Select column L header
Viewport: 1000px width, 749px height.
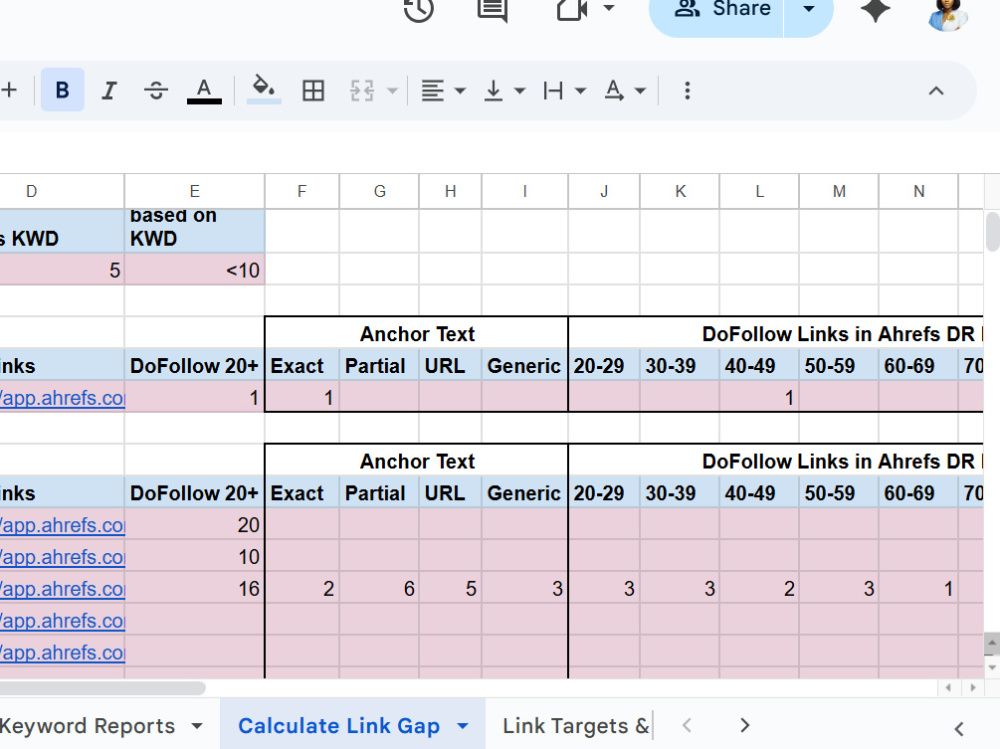coord(759,191)
